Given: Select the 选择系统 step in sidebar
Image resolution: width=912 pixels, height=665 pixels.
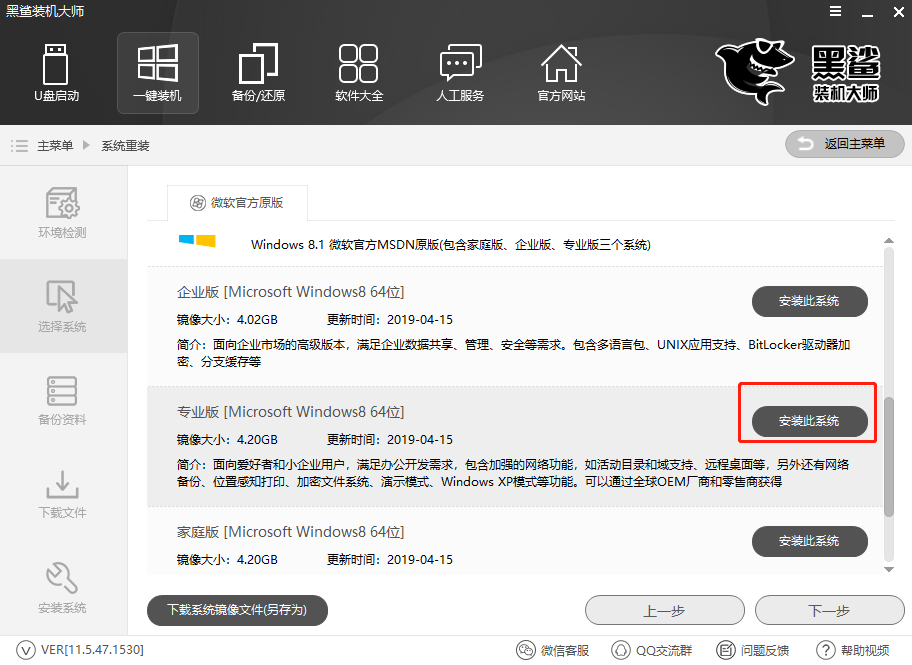Looking at the screenshot, I should coord(63,306).
